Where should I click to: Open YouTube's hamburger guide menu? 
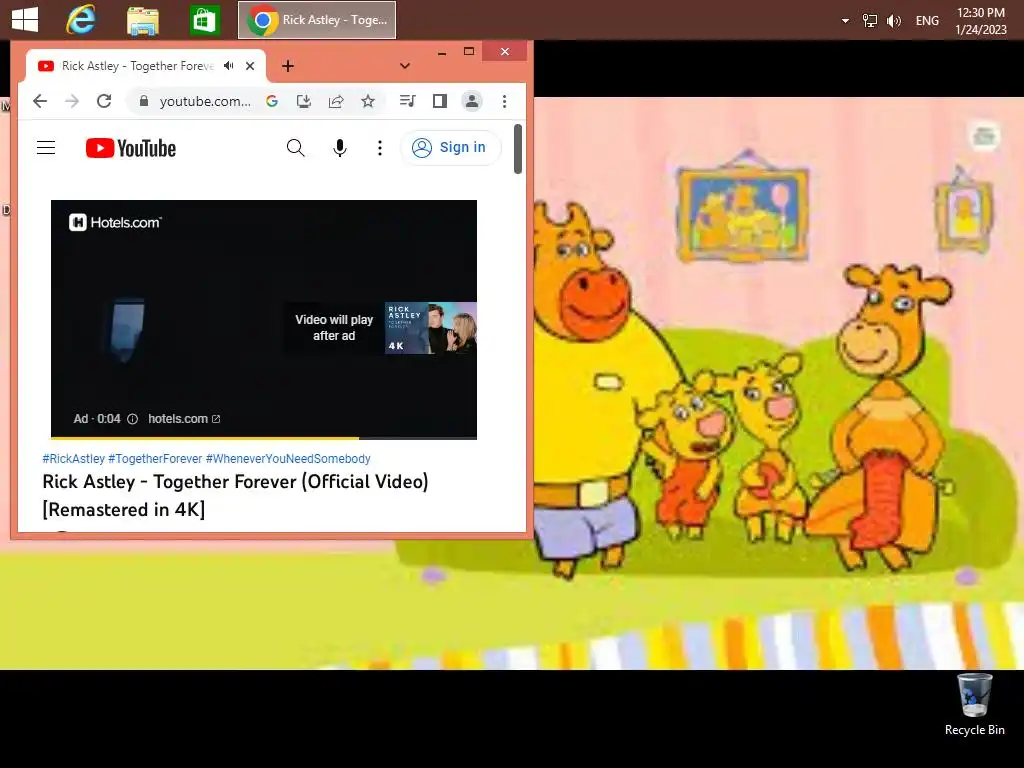pos(46,148)
